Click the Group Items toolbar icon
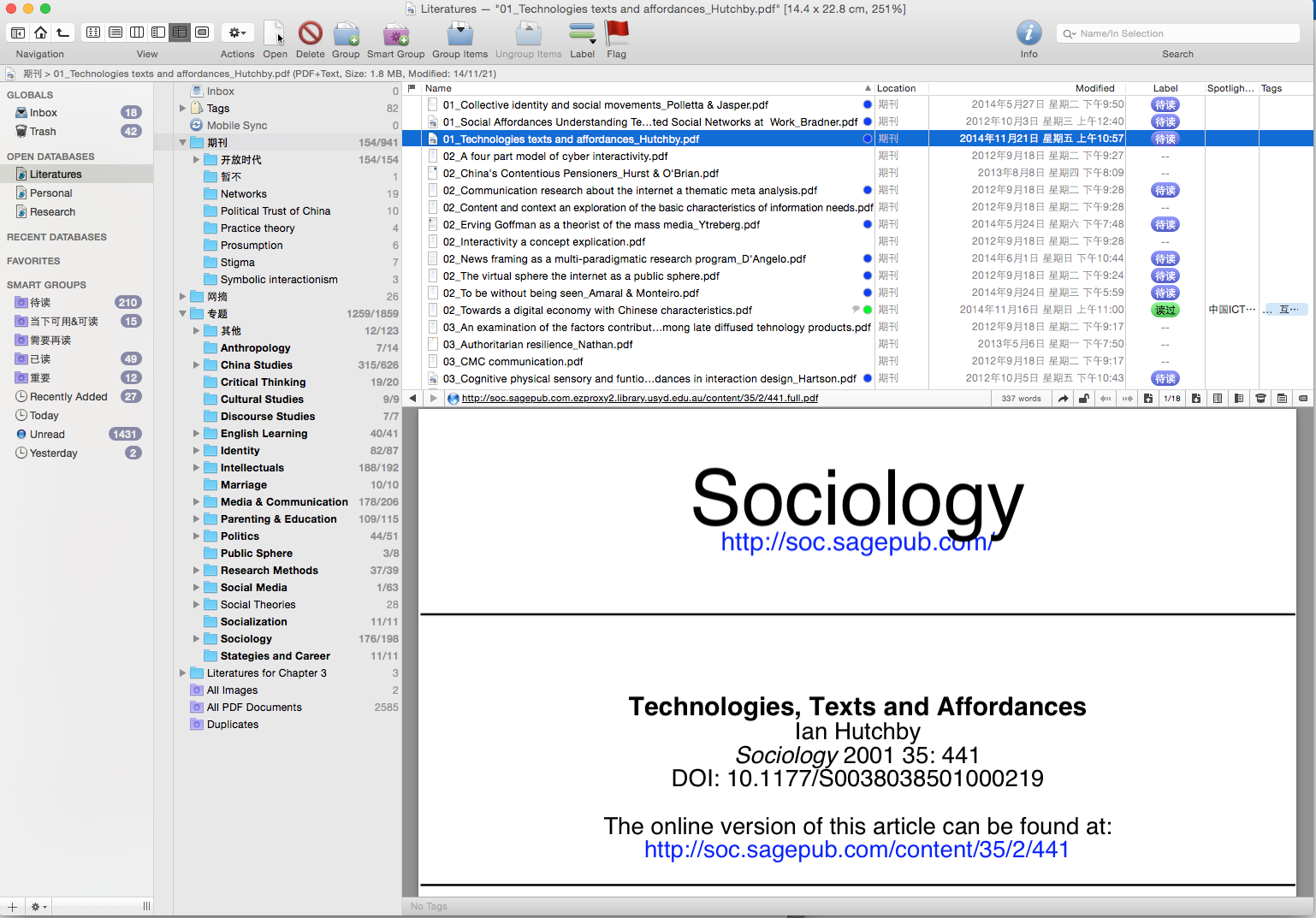The width and height of the screenshot is (1316, 918). pos(460,34)
